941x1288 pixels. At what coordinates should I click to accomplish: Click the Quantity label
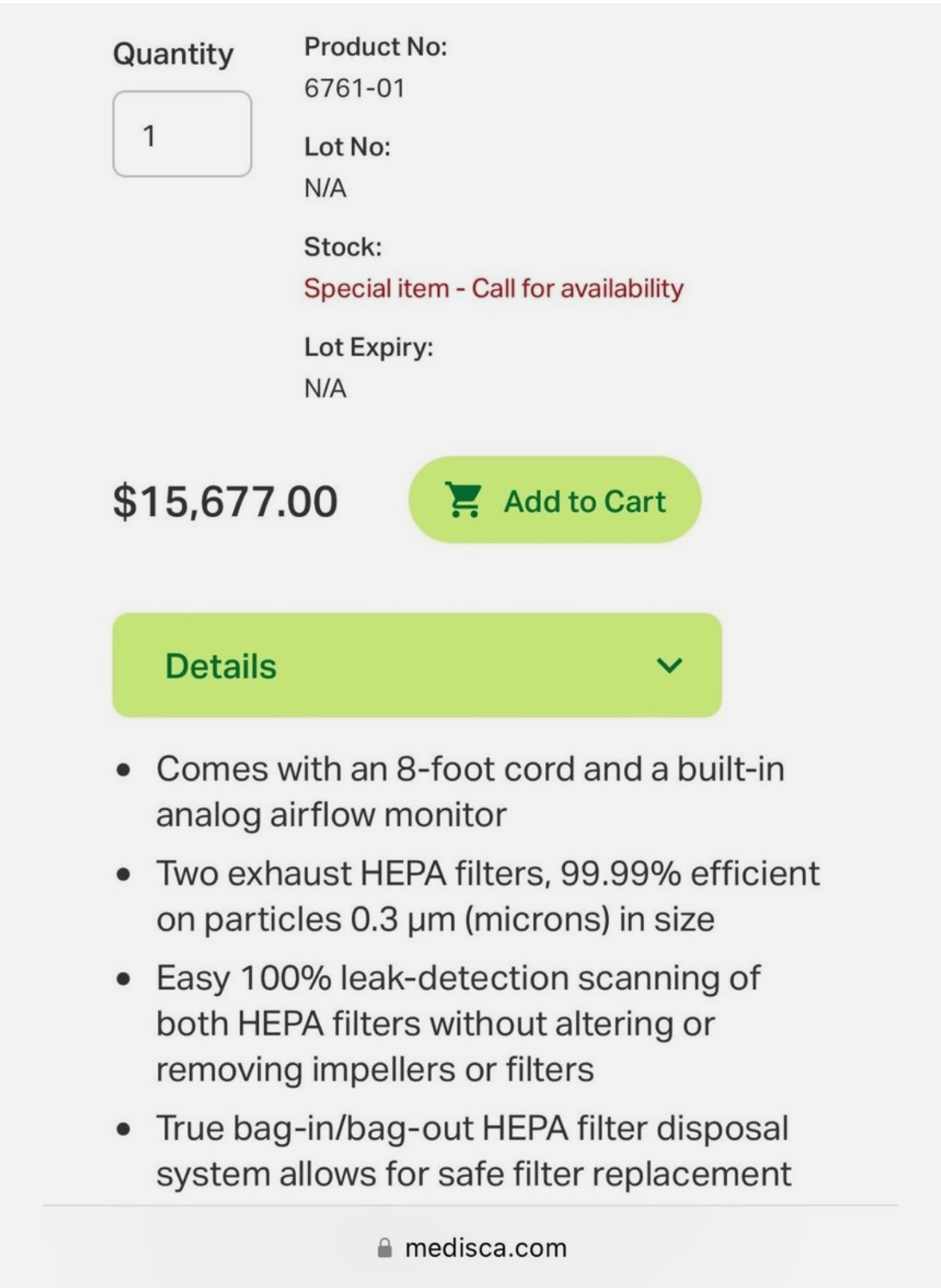173,54
